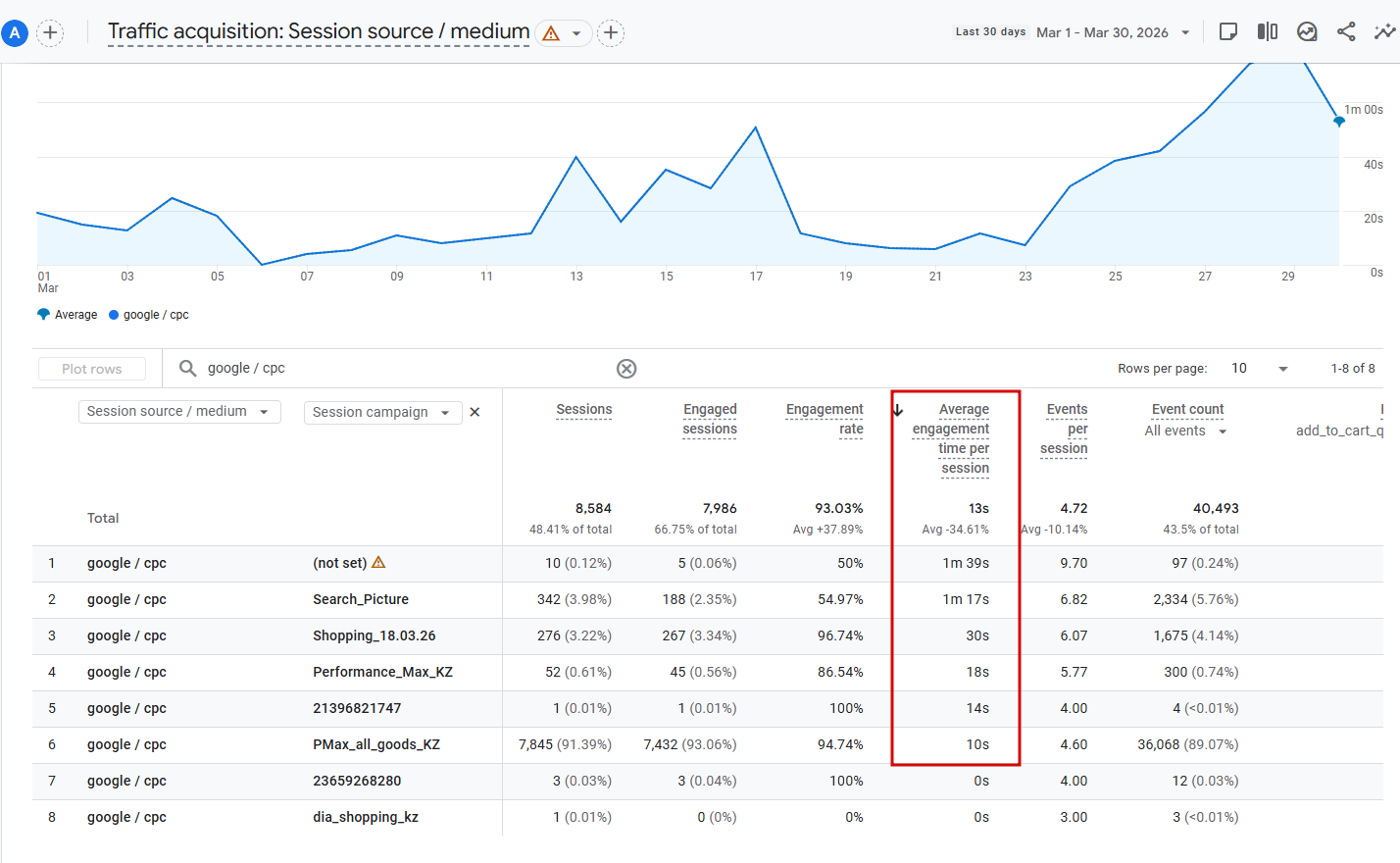Sort by the Event count column header

[1187, 410]
